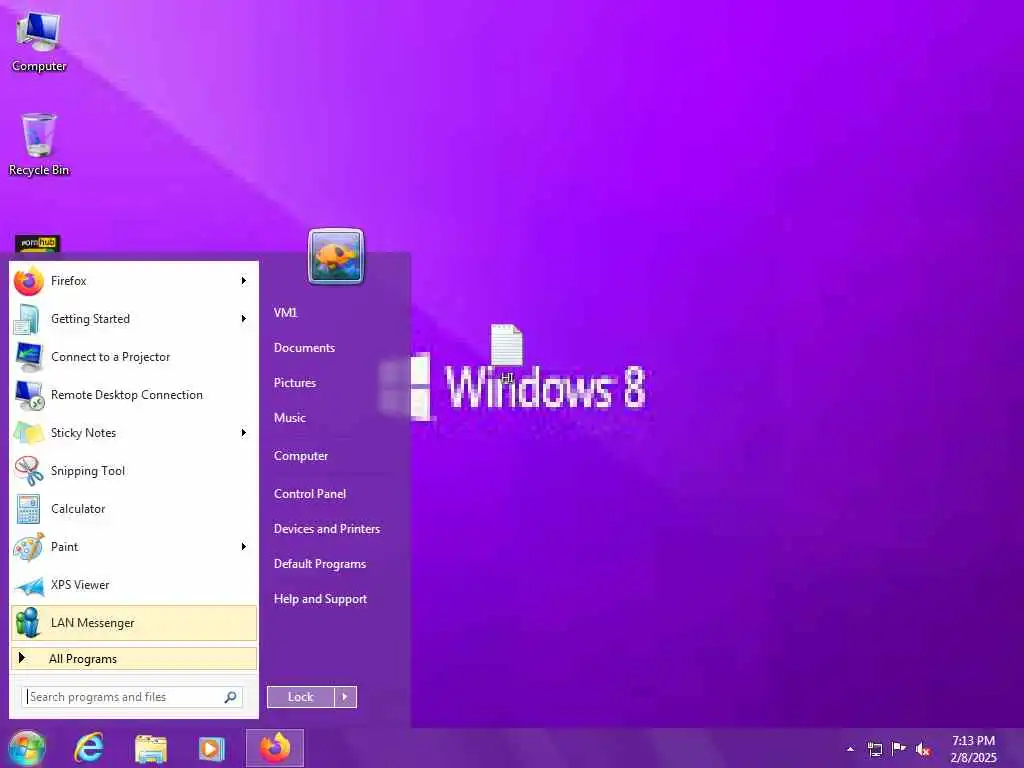This screenshot has width=1024, height=768.
Task: Click the Sticky Notes icon
Action: tap(28, 432)
